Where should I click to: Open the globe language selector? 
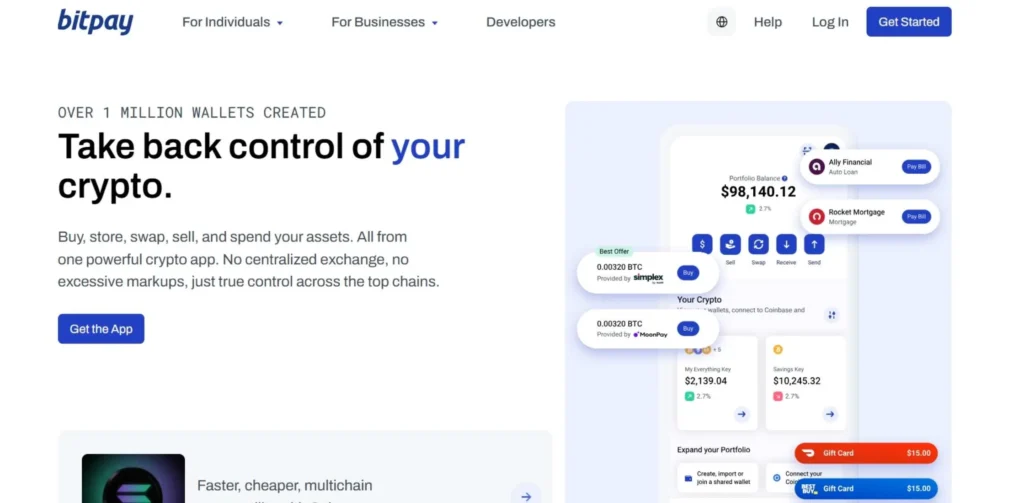tap(721, 22)
